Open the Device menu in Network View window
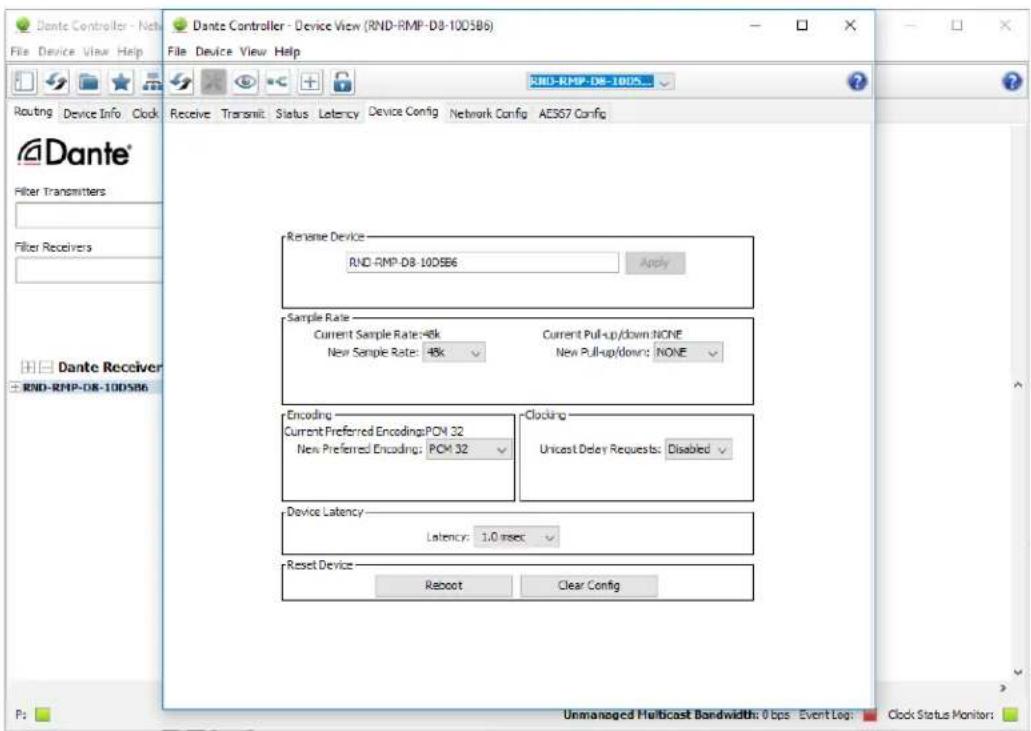Image resolution: width=1031 pixels, height=731 pixels. coord(57,51)
